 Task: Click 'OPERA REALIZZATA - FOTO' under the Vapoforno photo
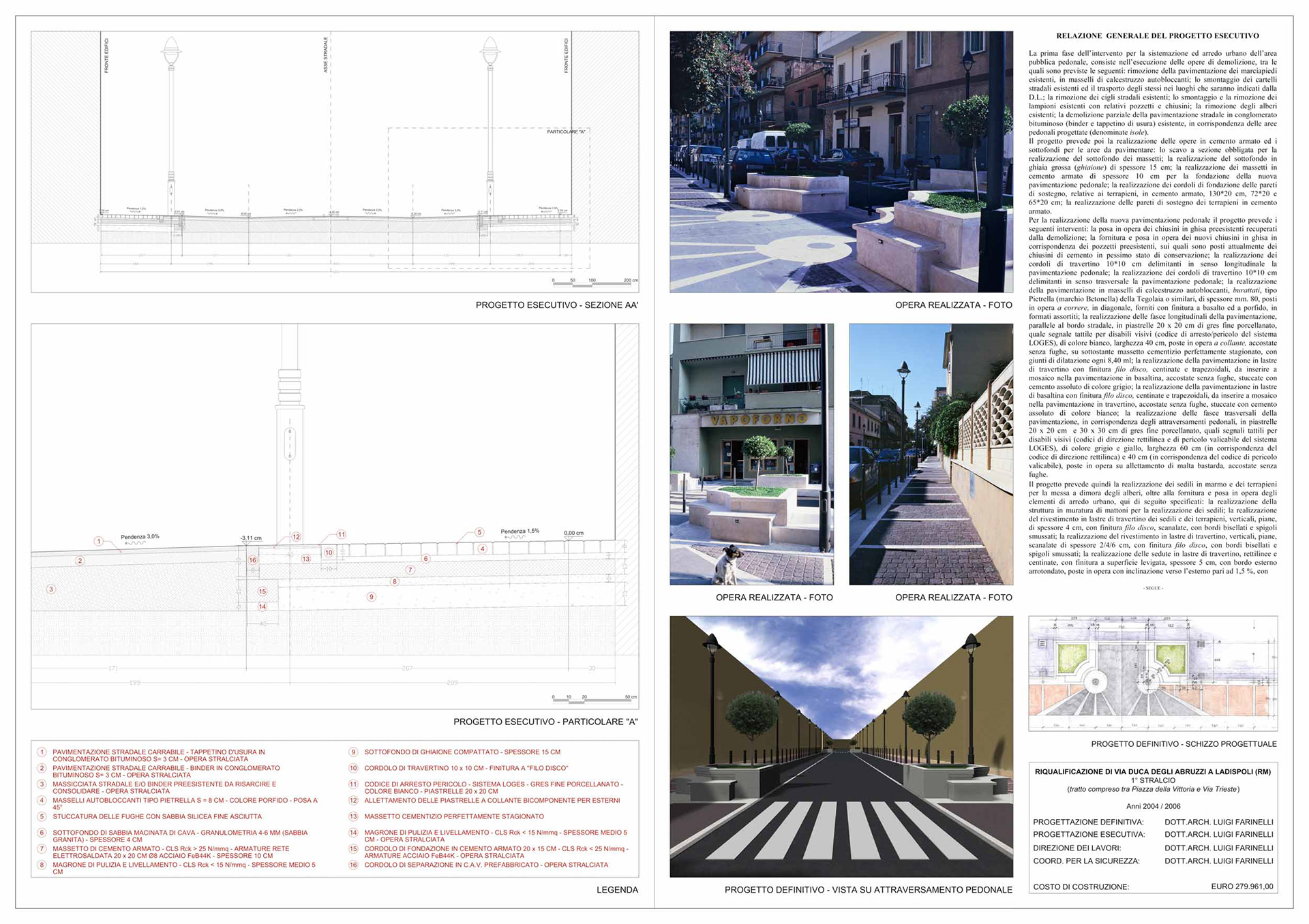774,598
